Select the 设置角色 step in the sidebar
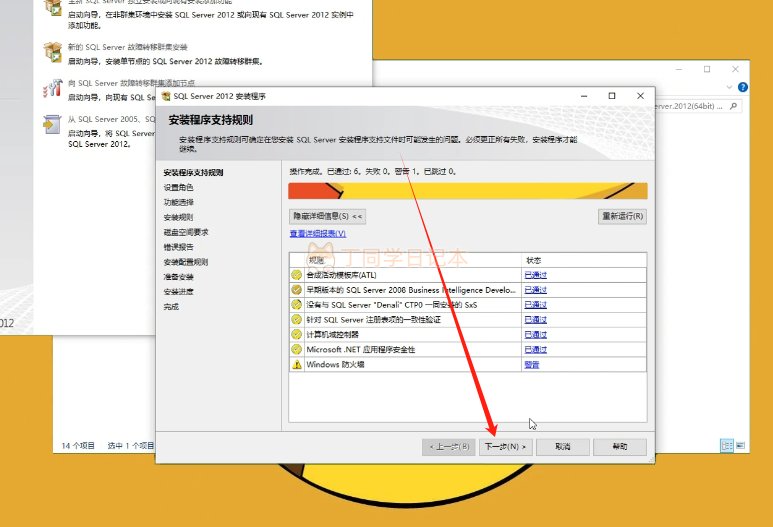 click(178, 187)
